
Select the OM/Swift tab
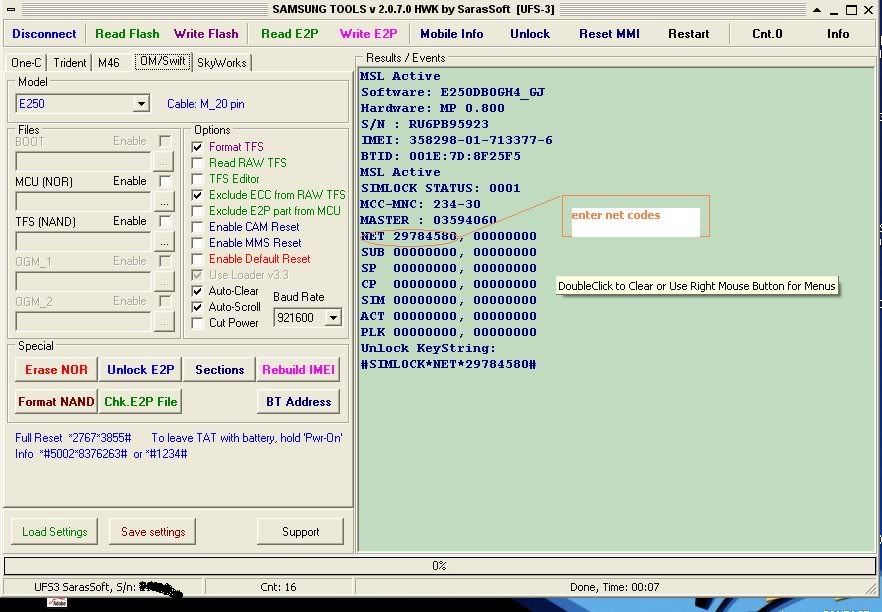[163, 61]
